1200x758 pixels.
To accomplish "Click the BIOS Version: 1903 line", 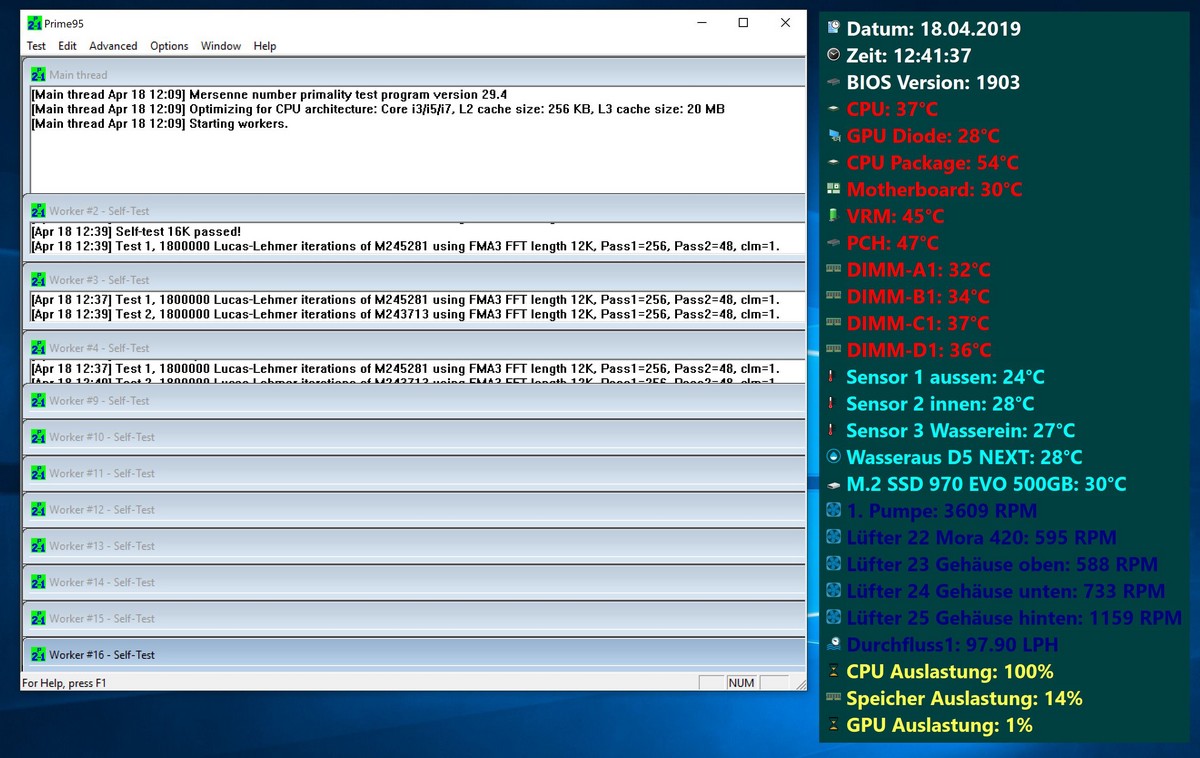I will (932, 82).
